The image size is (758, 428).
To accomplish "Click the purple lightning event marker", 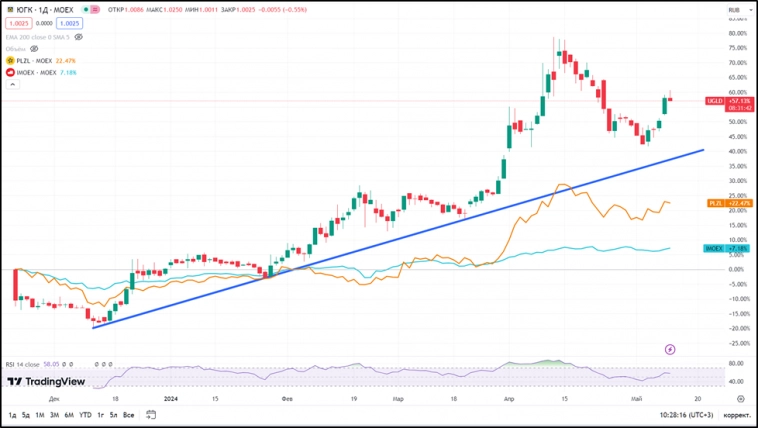I will point(670,349).
